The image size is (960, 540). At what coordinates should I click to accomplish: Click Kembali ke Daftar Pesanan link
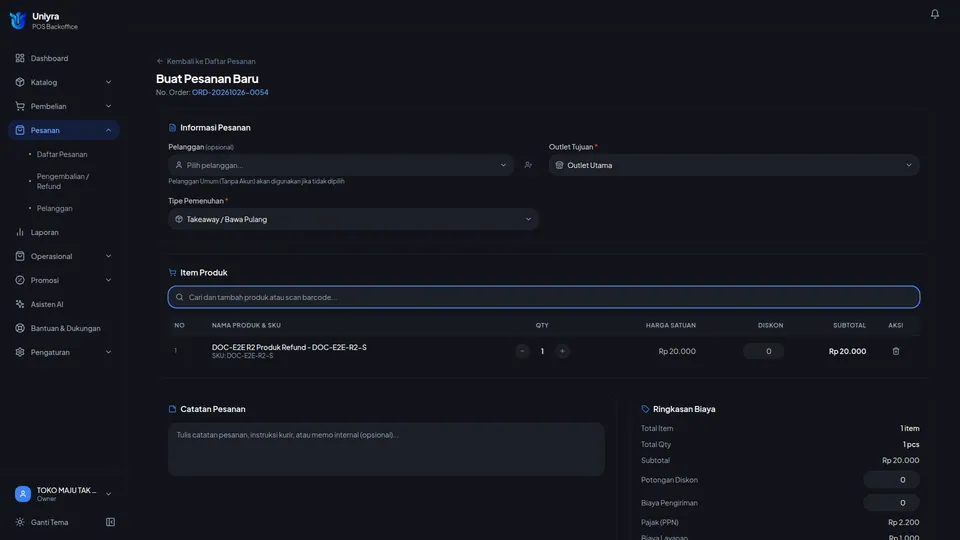point(206,61)
